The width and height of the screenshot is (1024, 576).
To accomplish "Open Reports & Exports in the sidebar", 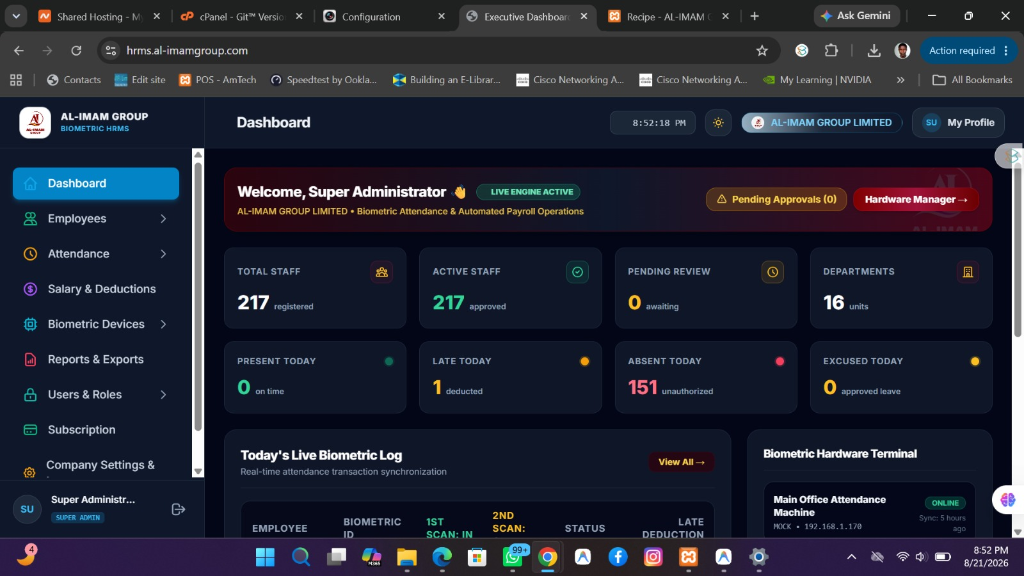I will click(x=96, y=360).
